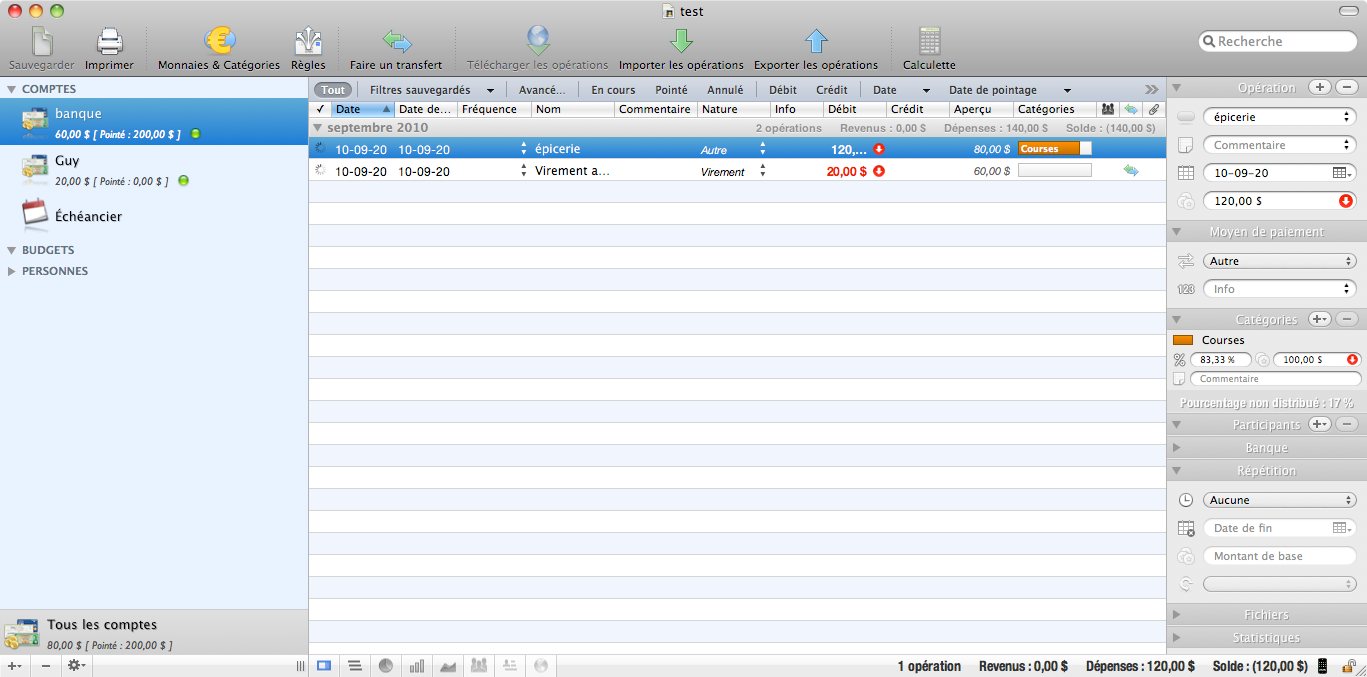Viewport: 1367px width, 677px height.
Task: Open the Calculette calculator
Action: pos(929,41)
